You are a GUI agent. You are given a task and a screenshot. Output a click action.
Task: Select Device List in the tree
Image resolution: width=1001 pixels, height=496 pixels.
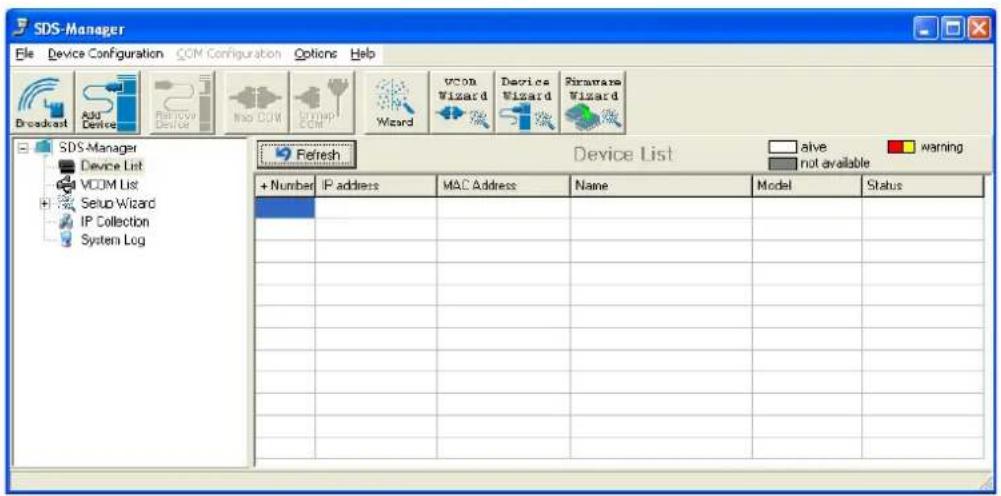pyautogui.click(x=112, y=167)
